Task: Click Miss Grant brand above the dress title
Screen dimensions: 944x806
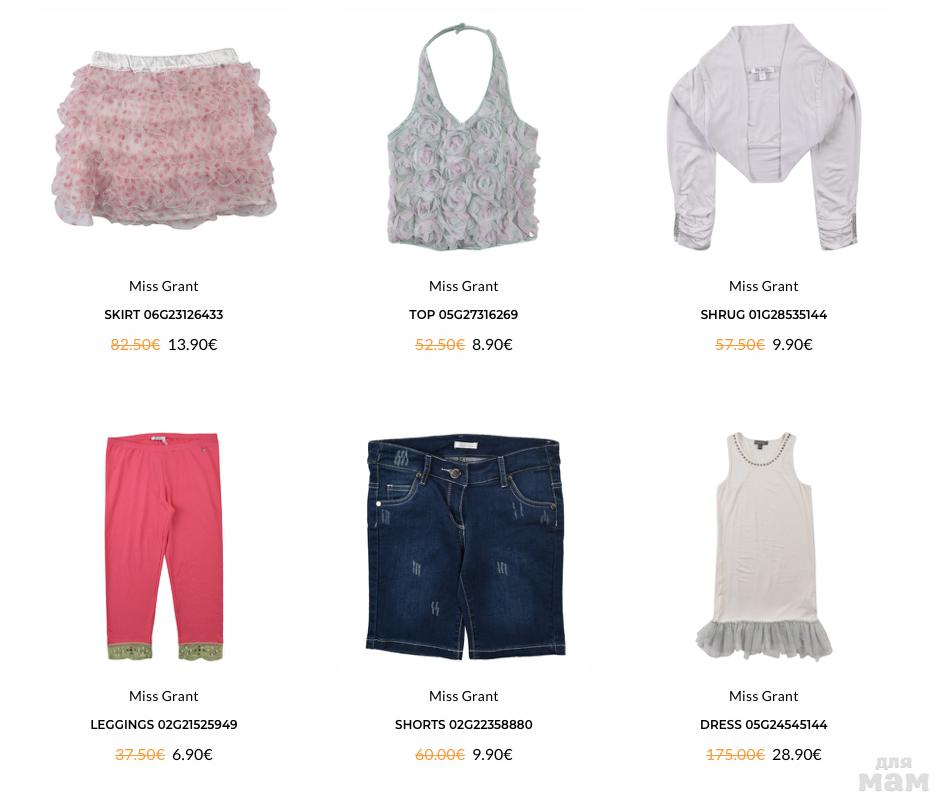Action: [763, 696]
